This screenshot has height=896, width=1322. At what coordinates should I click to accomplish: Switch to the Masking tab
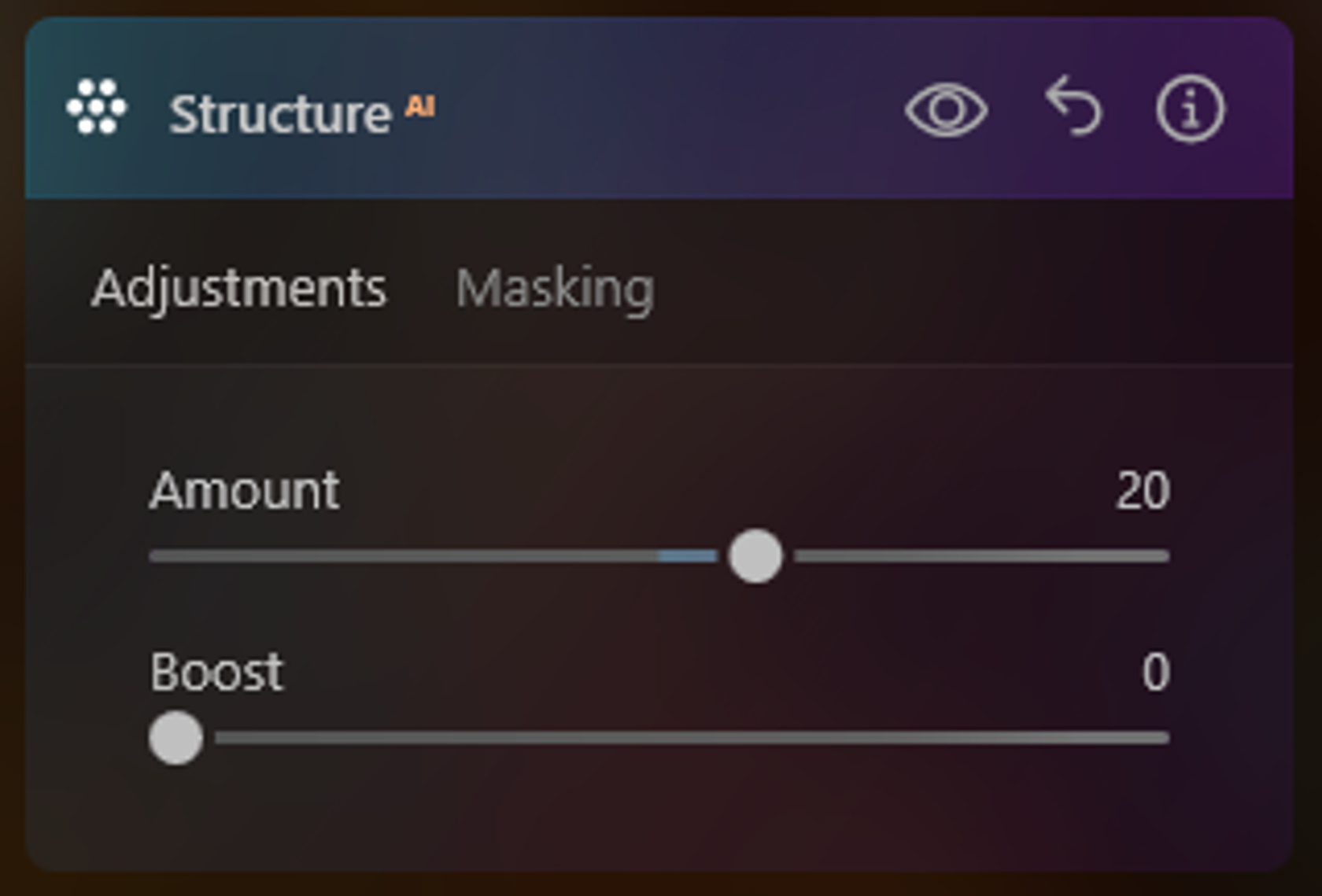click(x=555, y=289)
